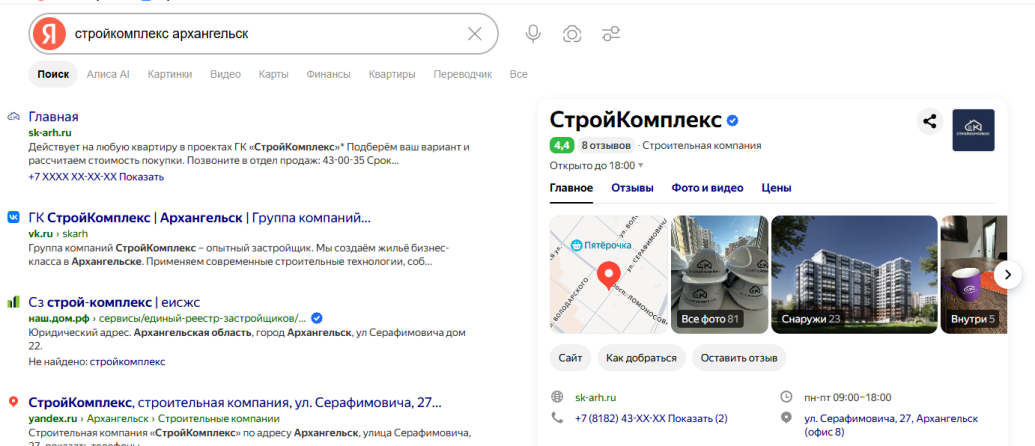Image resolution: width=1035 pixels, height=446 pixels.
Task: Click the 'стройкомплекс' not-found link
Action: [127, 362]
